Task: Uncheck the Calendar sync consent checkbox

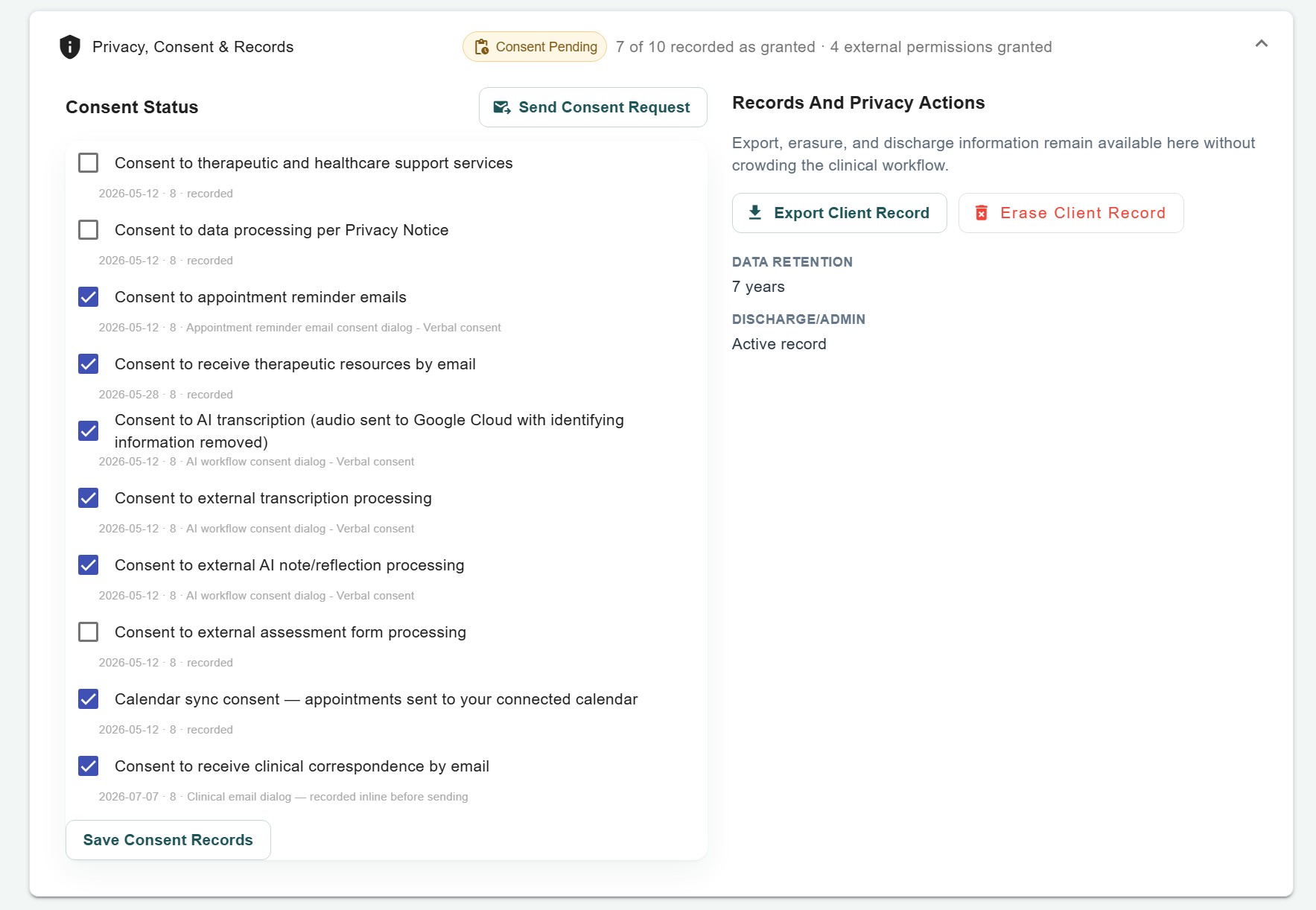Action: pyautogui.click(x=89, y=699)
